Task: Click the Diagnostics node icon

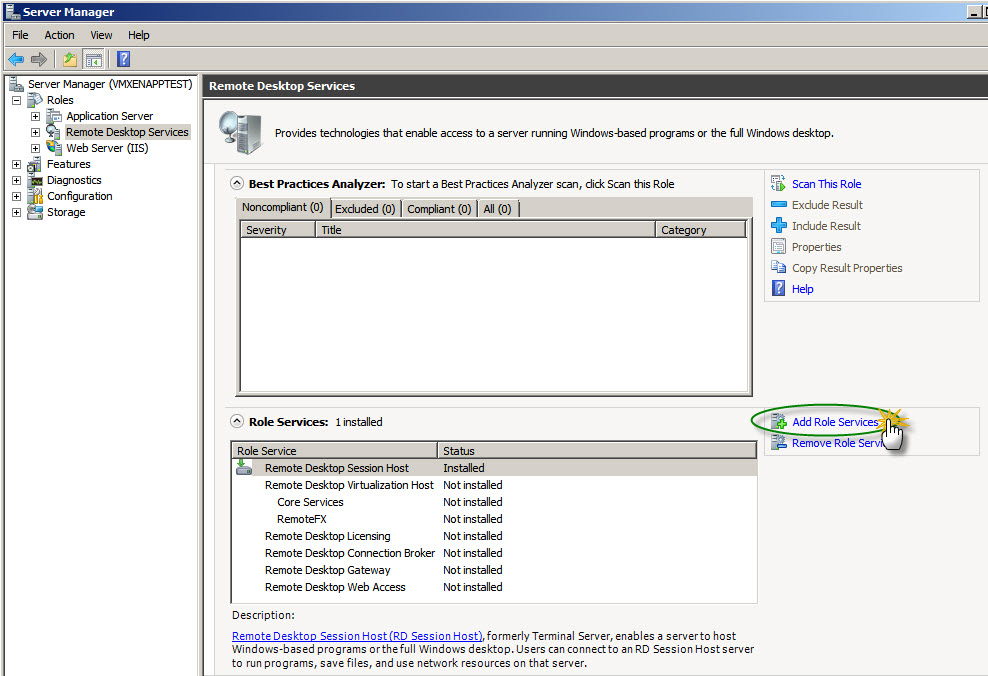Action: tap(35, 180)
